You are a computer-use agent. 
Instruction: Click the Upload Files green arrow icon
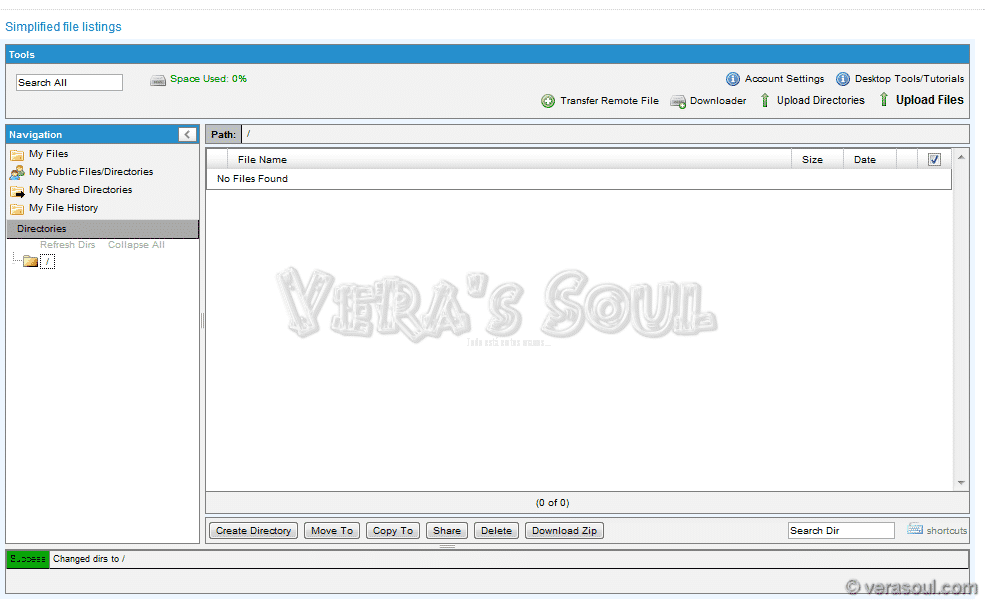pos(884,100)
